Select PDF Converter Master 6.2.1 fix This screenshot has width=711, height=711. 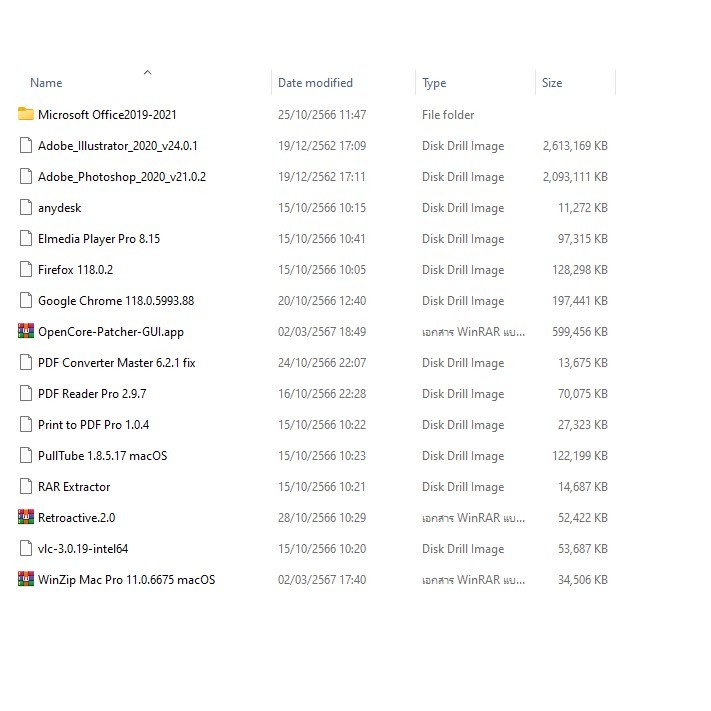(x=116, y=363)
